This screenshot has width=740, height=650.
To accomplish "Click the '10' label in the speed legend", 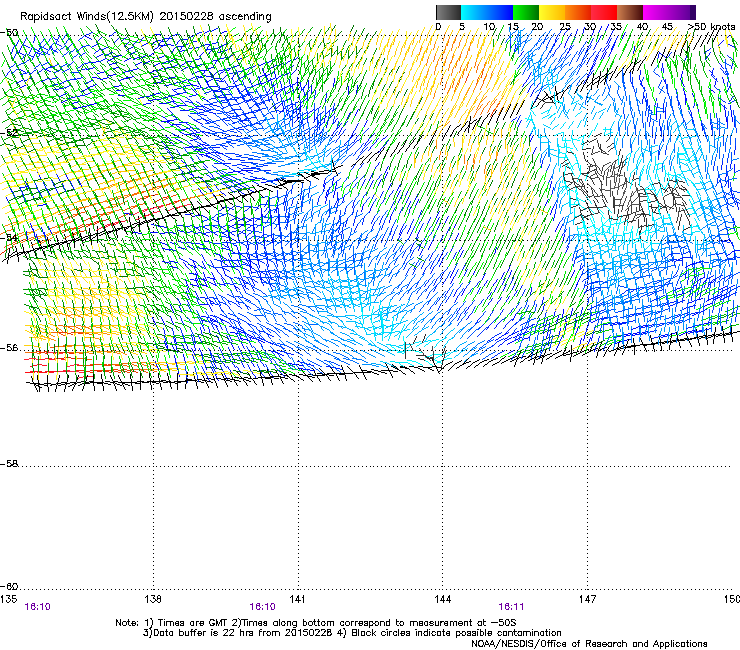I will (x=489, y=27).
